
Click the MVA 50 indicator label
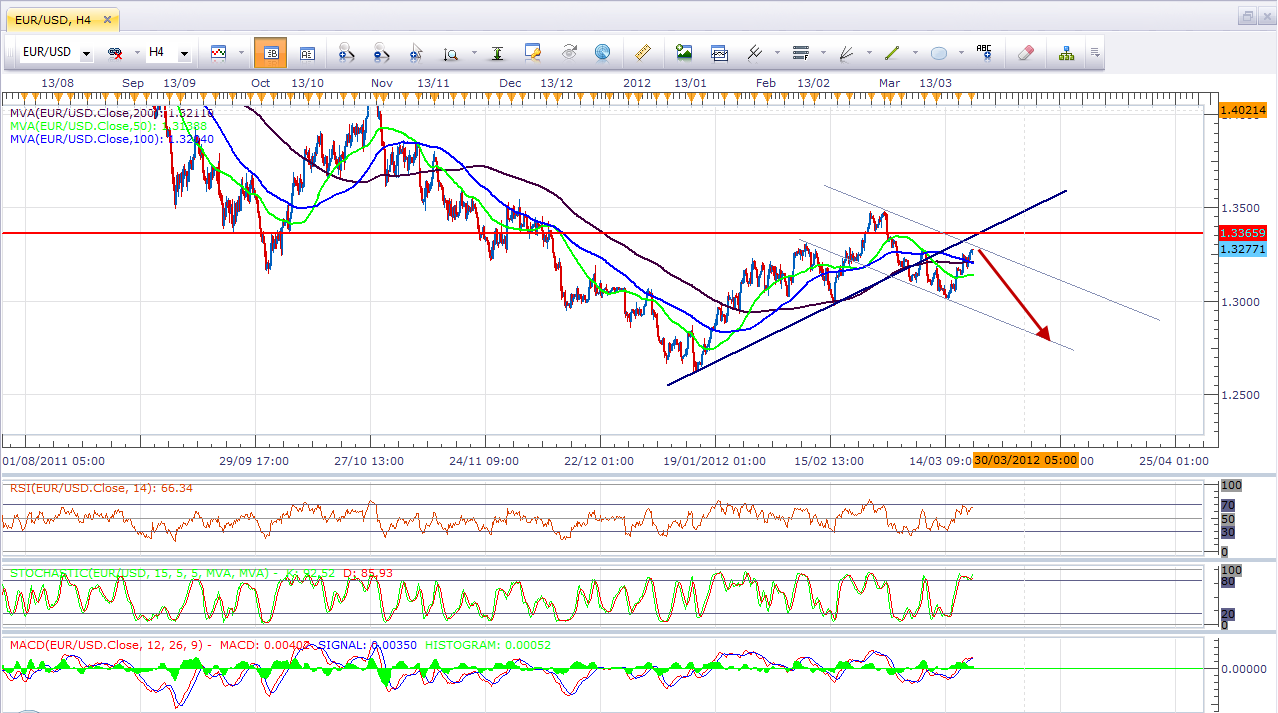tap(108, 126)
